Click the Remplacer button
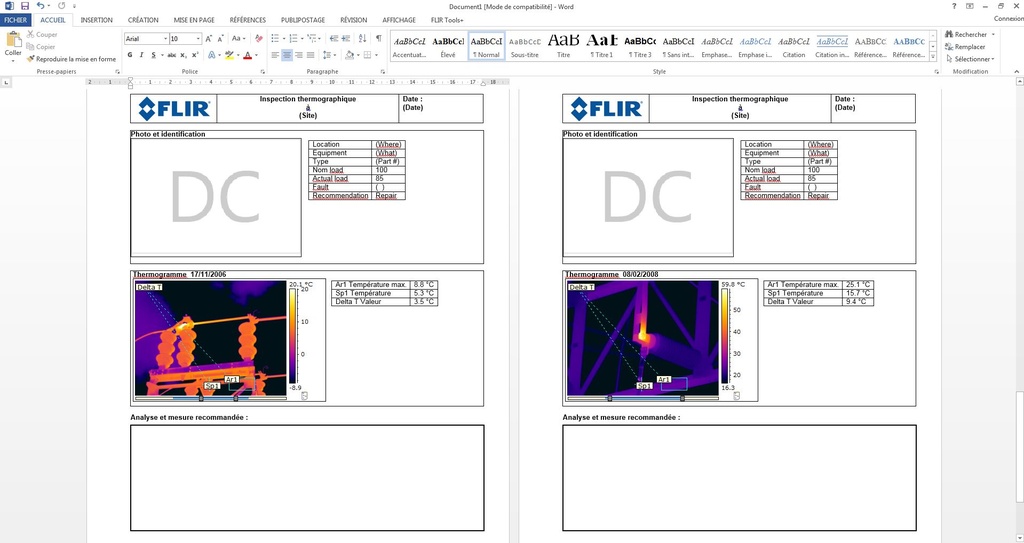The height and width of the screenshot is (543, 1024). tap(965, 47)
